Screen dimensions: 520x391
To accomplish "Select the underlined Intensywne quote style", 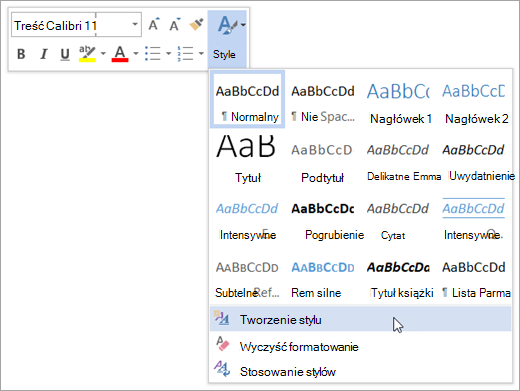I will (x=475, y=217).
